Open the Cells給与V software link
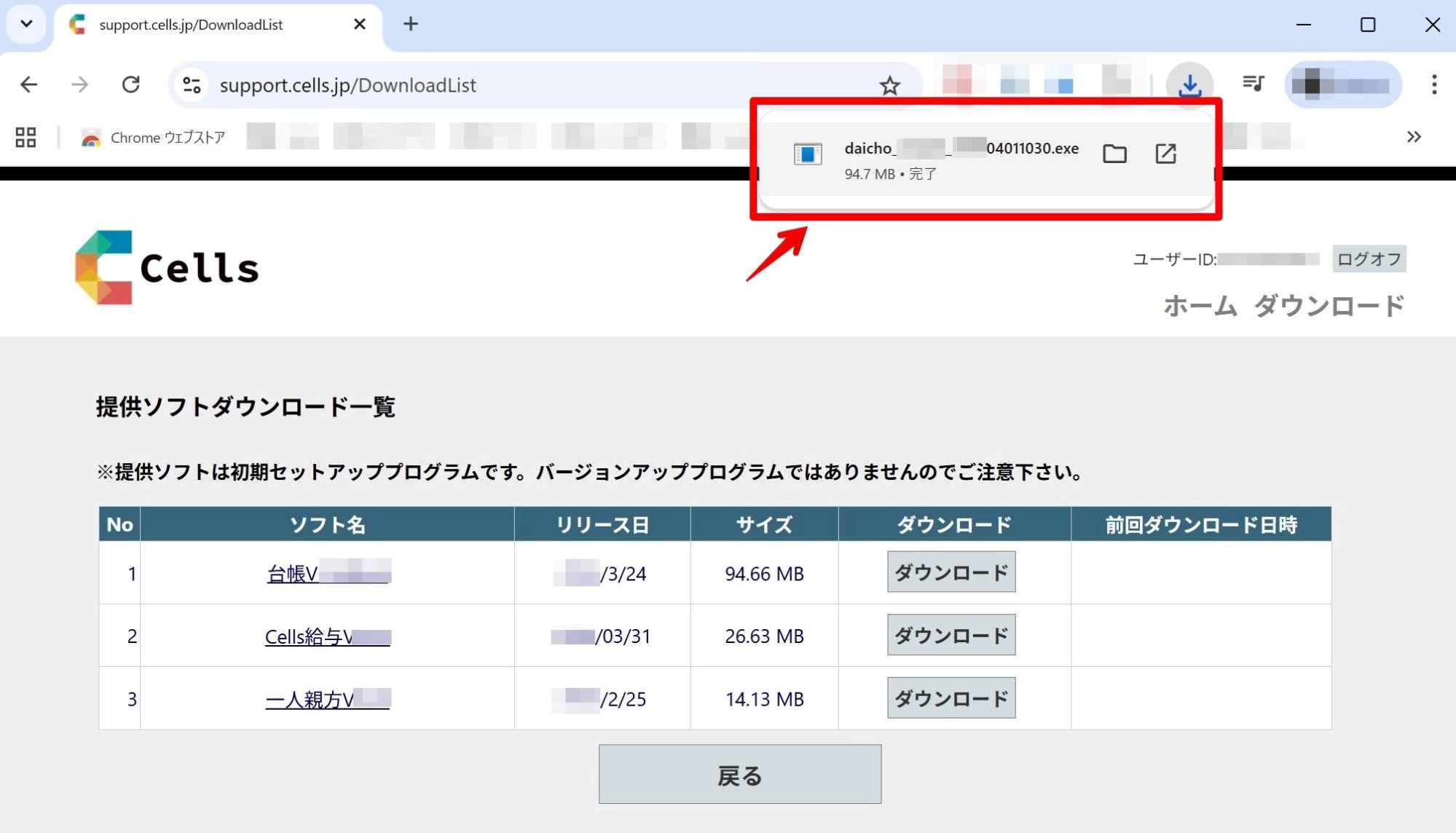This screenshot has width=1456, height=833. coord(328,636)
